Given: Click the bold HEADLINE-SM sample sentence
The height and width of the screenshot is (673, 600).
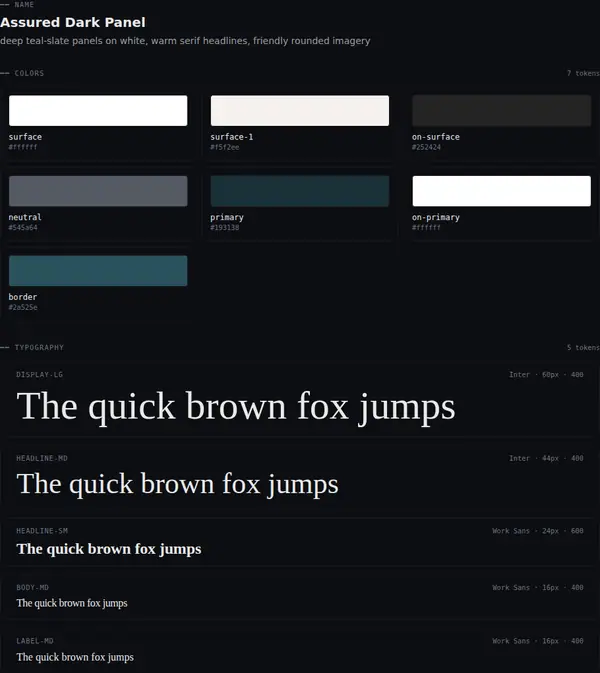Looking at the screenshot, I should point(109,549).
